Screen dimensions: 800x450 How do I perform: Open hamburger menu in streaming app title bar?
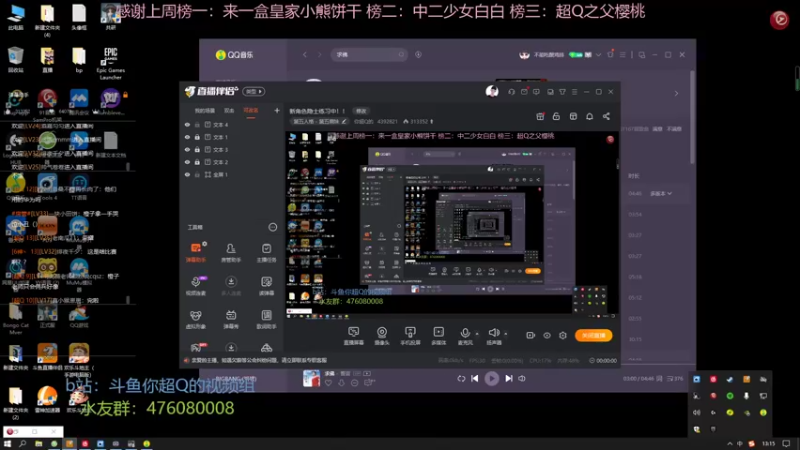[574, 92]
